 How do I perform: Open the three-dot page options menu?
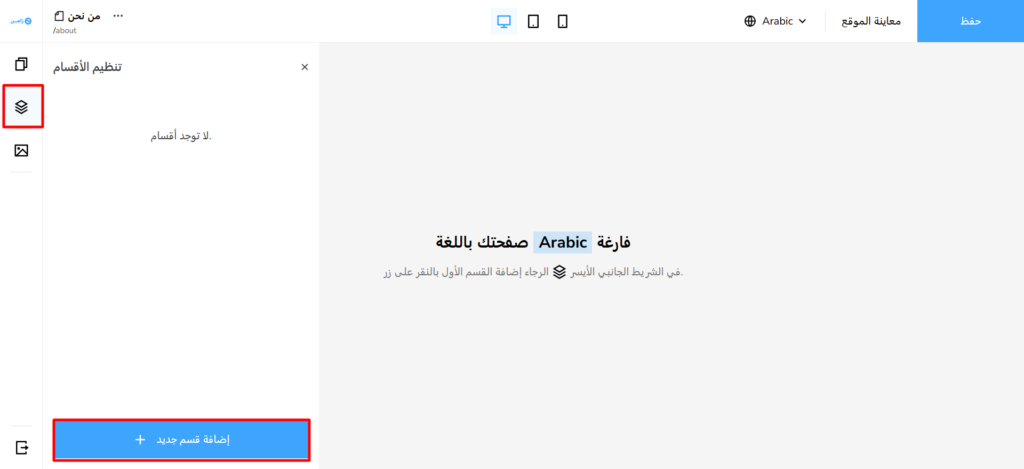tap(118, 16)
